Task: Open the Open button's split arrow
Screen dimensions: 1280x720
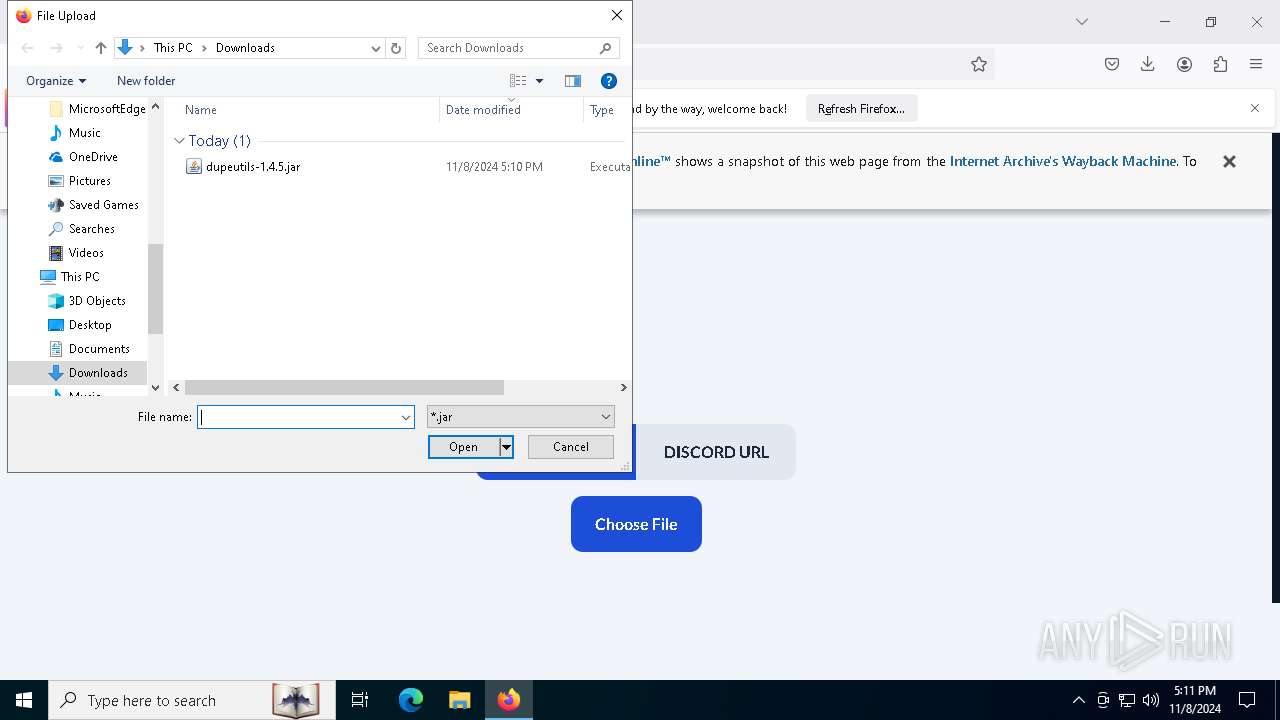Action: (506, 447)
